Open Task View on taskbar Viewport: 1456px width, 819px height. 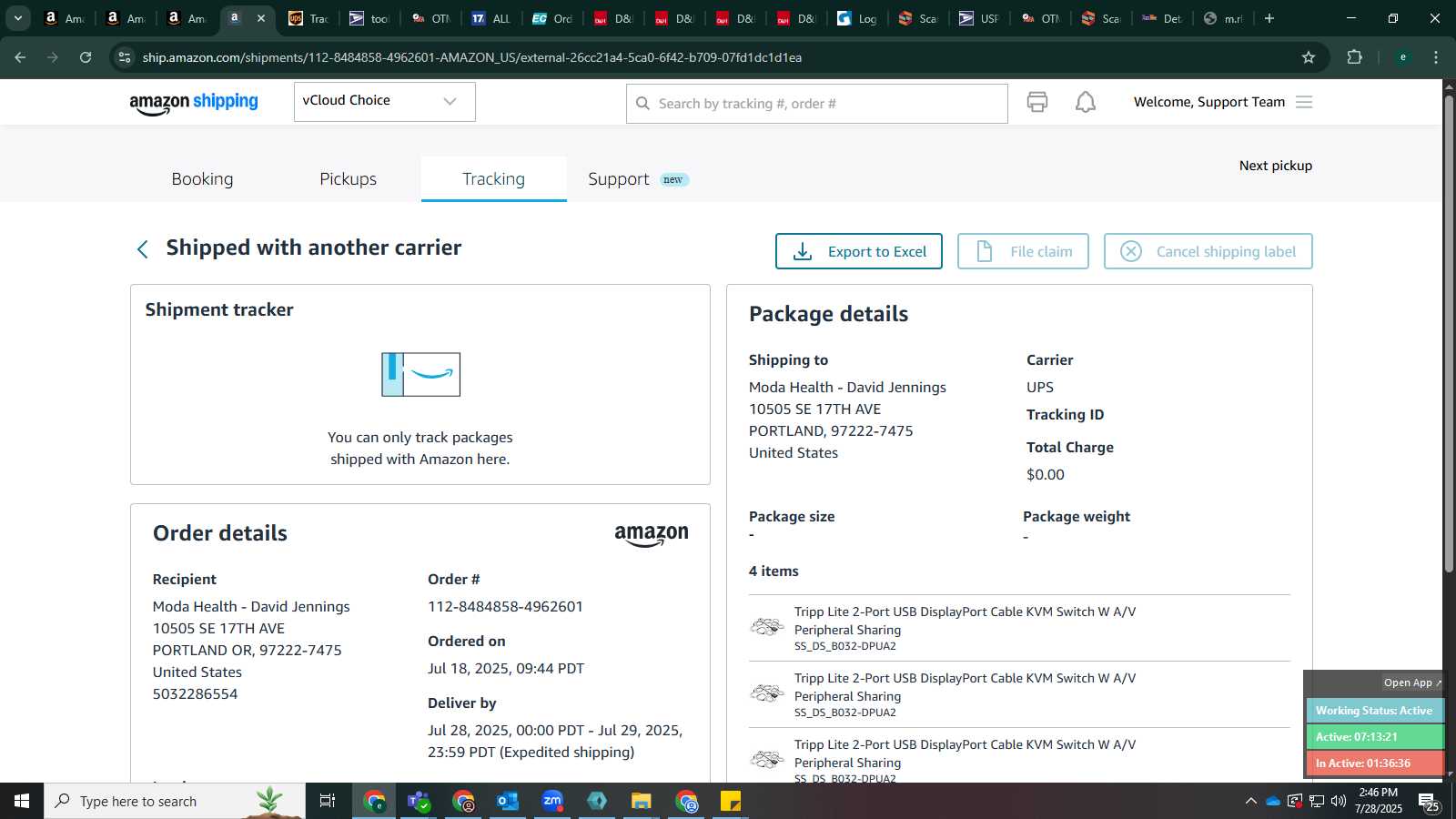(x=328, y=801)
